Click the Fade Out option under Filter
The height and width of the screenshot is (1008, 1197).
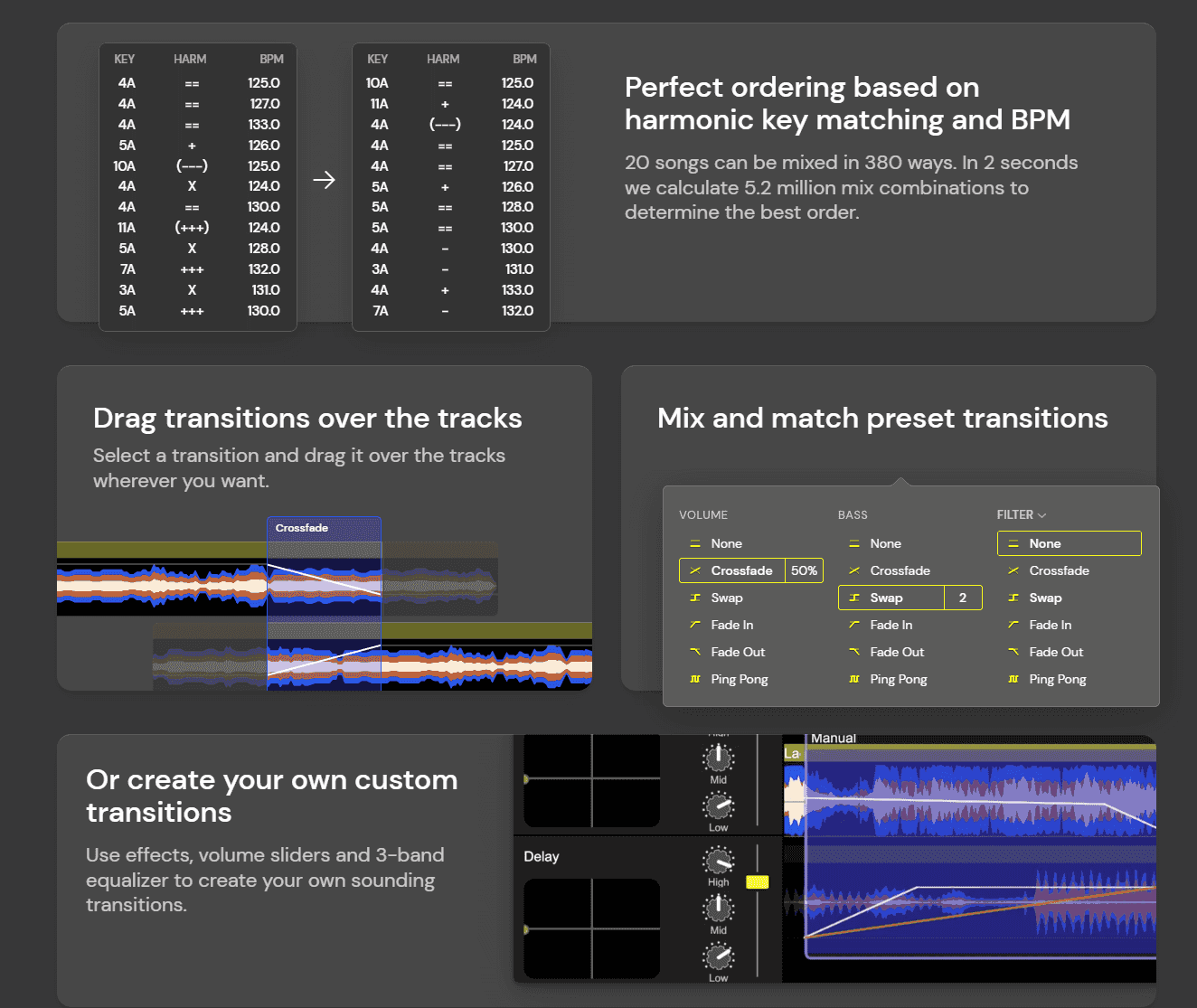point(1057,652)
